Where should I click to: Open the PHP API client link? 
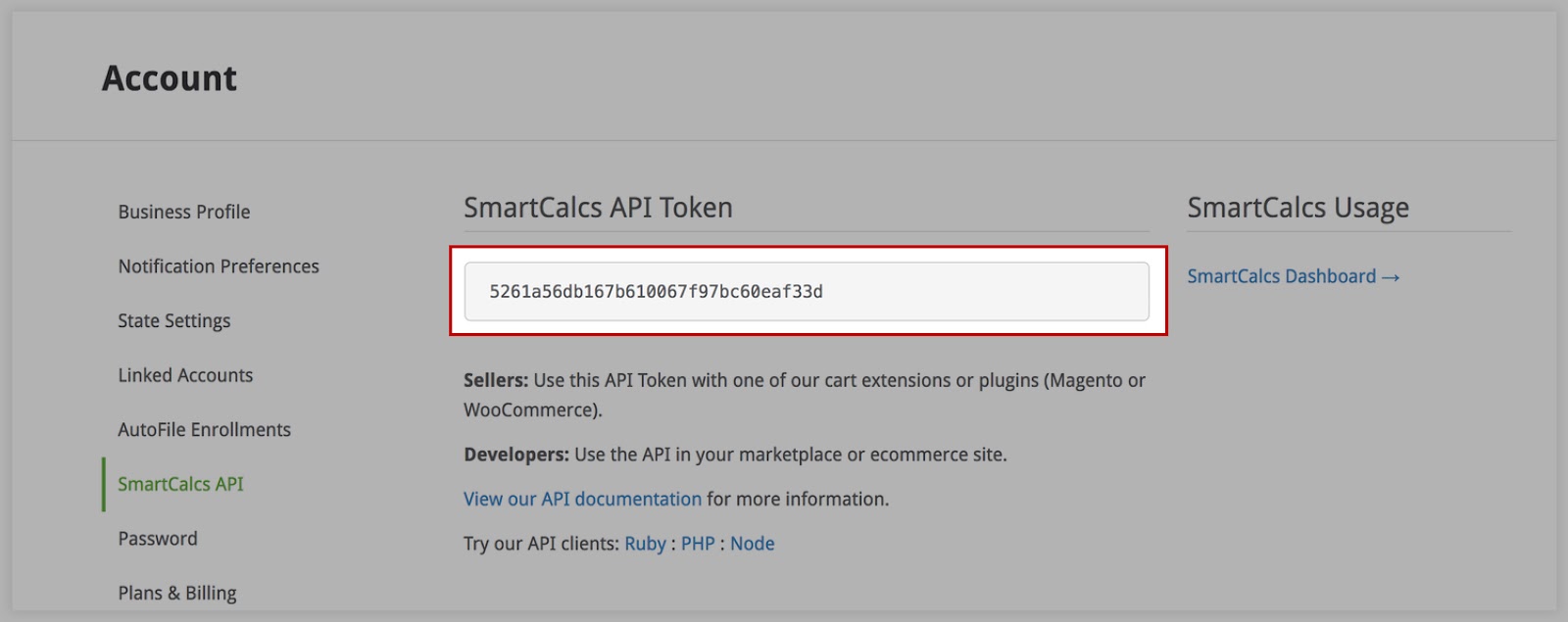tap(698, 544)
